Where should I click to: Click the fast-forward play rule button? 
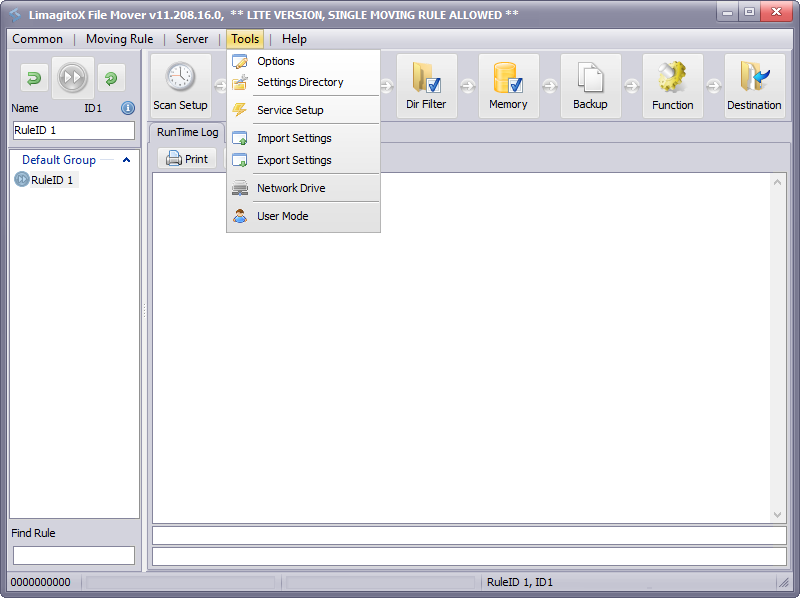point(72,78)
